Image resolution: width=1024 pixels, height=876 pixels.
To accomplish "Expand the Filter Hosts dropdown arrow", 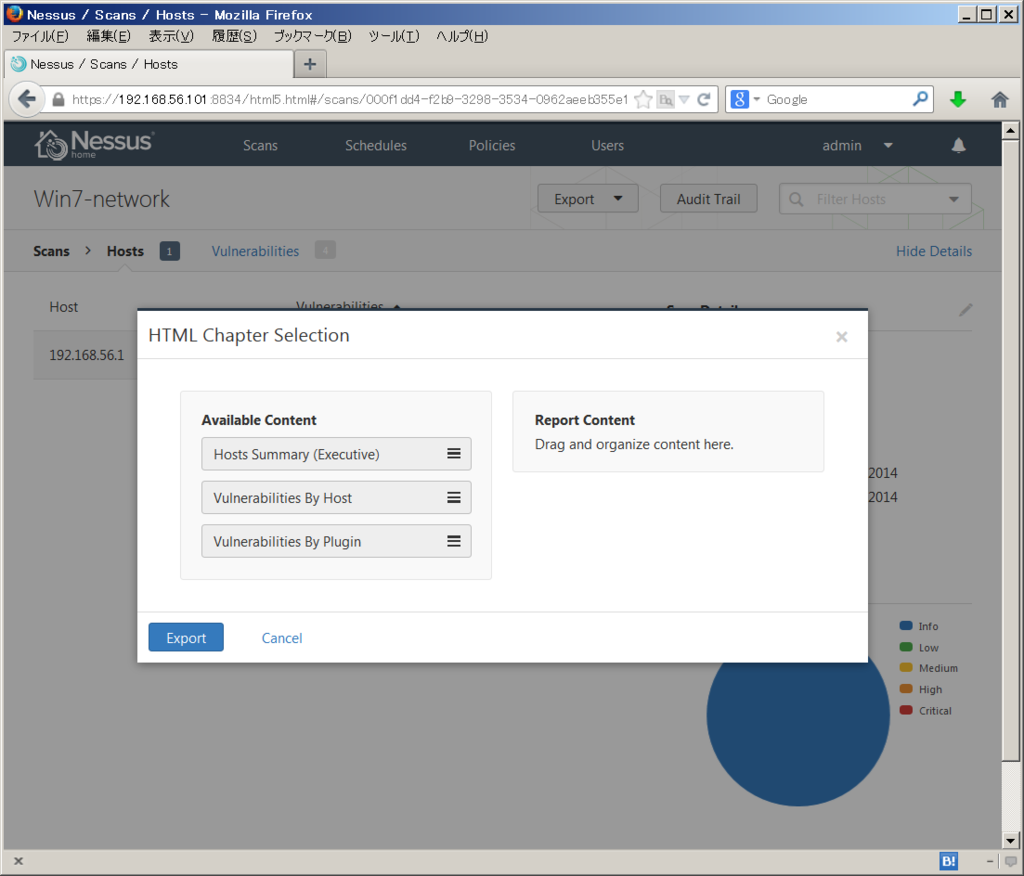I will point(954,199).
